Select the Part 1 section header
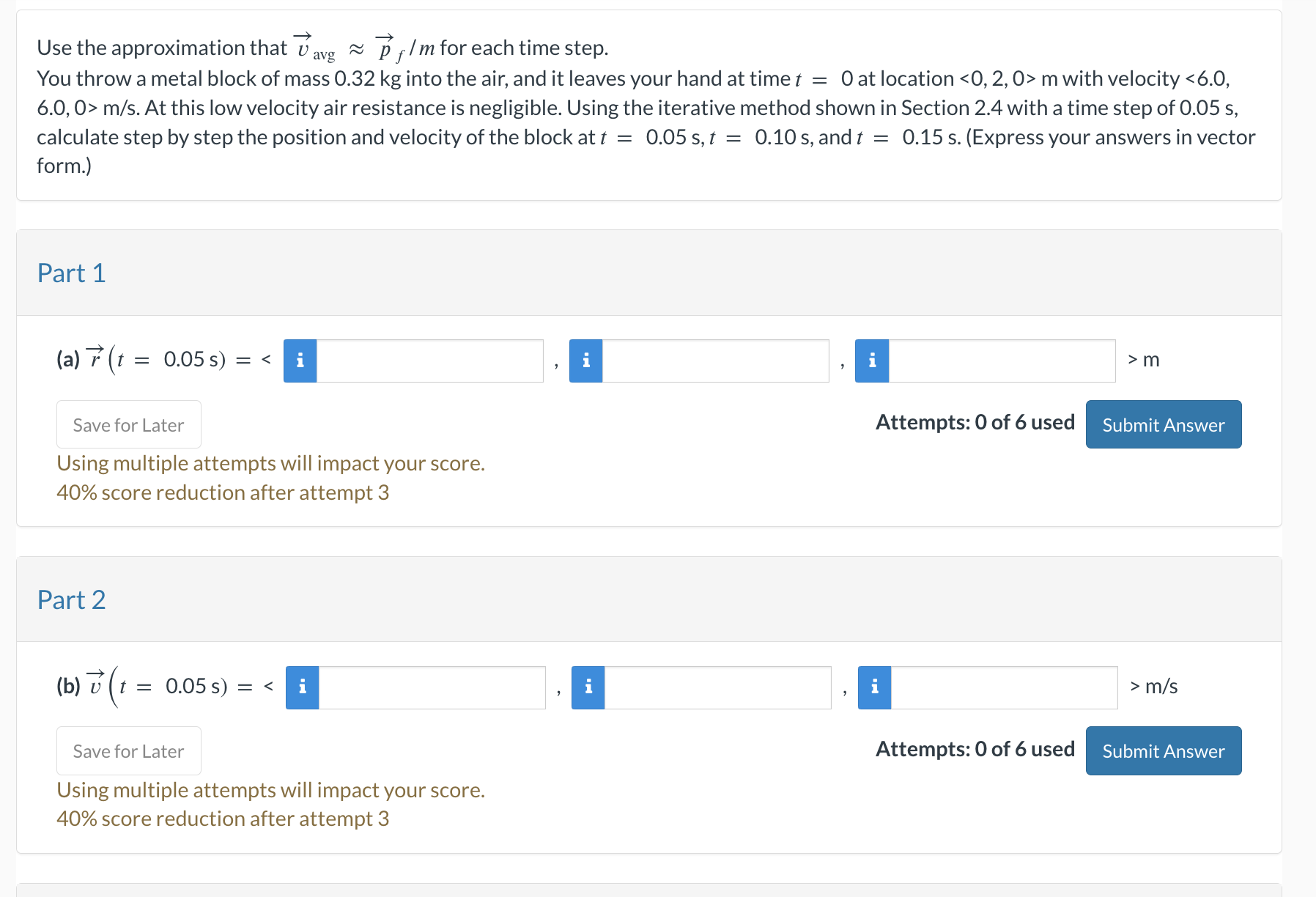Viewport: 1316px width, 897px height. point(71,273)
